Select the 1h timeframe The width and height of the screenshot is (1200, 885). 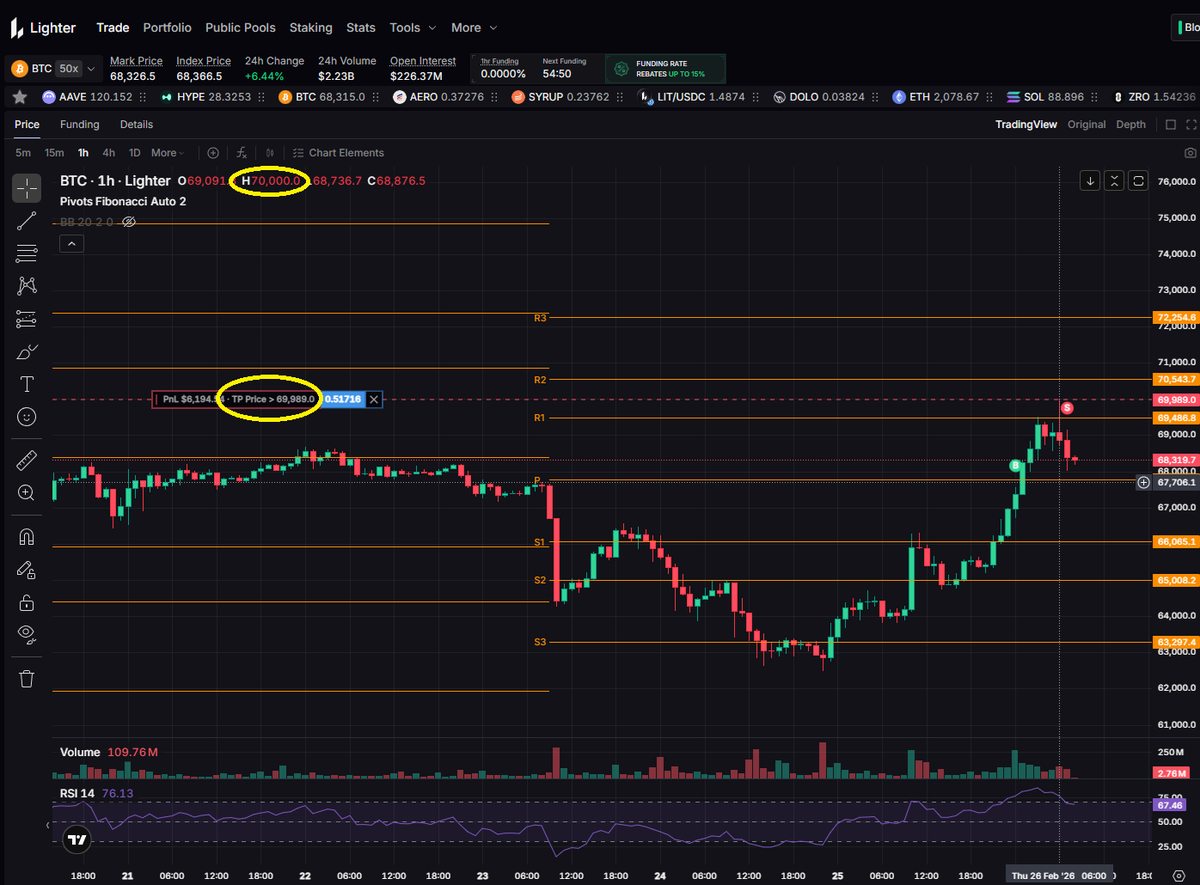(83, 153)
